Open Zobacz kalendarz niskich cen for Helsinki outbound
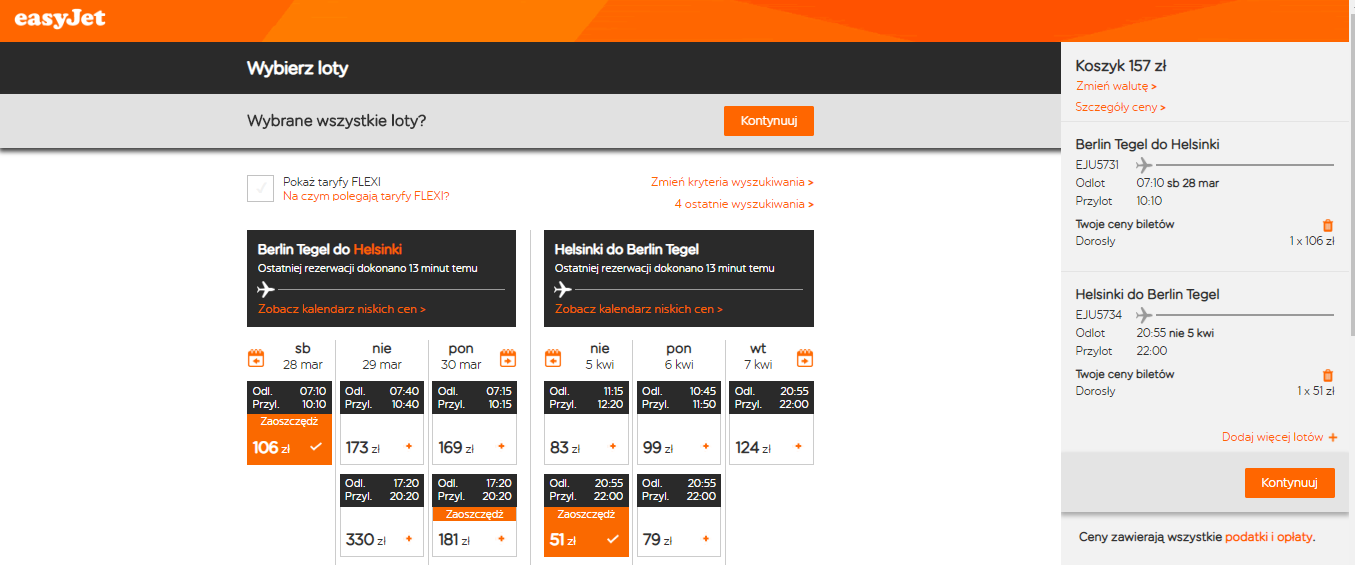Viewport: 1355px width, 565px height. [342, 309]
